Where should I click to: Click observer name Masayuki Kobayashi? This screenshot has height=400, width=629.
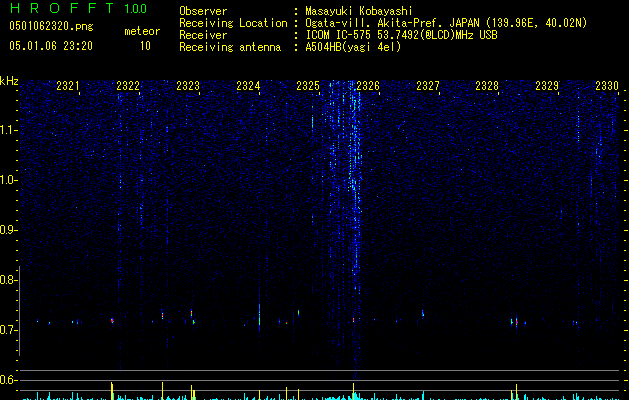[x=359, y=11]
